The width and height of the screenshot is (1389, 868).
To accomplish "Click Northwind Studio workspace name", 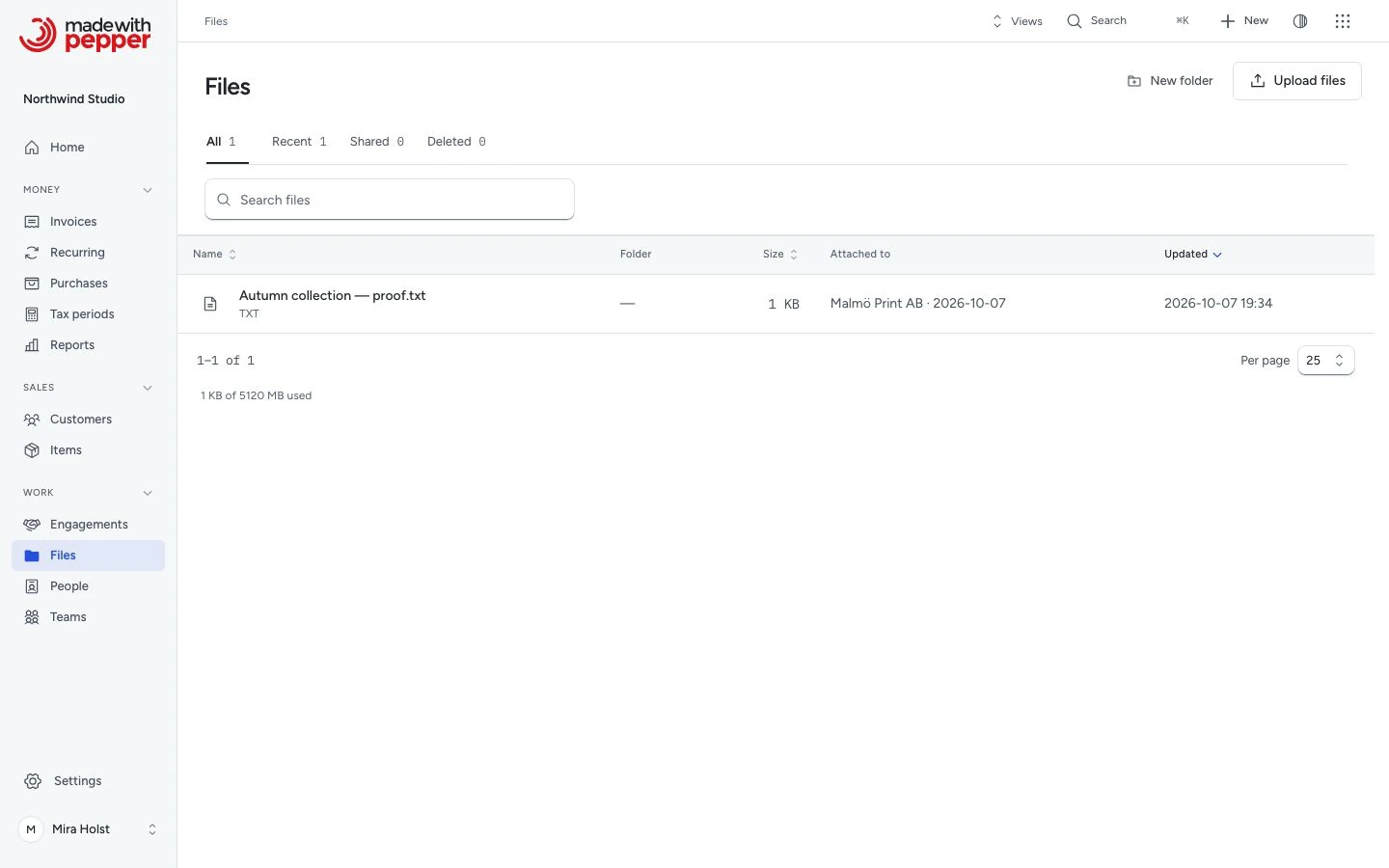I will (x=74, y=99).
